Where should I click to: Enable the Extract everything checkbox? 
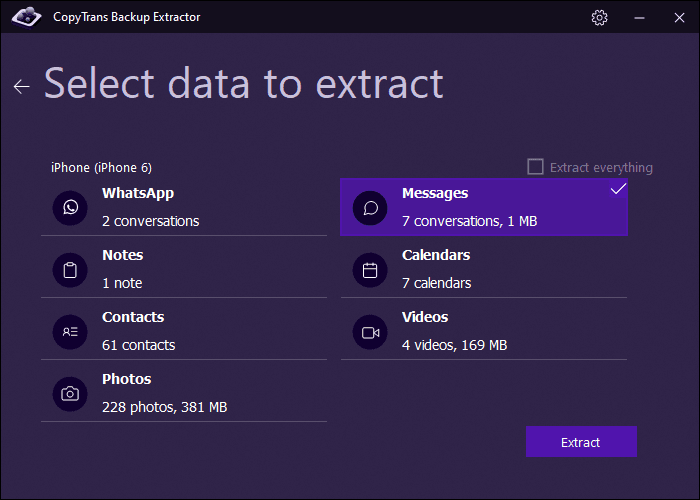(535, 167)
